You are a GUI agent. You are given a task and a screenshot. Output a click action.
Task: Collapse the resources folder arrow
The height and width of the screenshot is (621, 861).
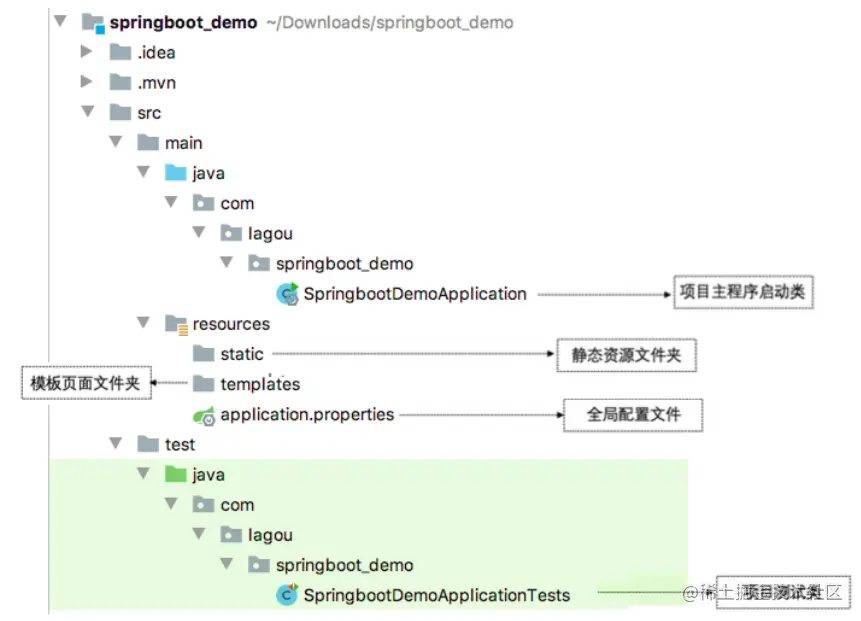tap(143, 322)
